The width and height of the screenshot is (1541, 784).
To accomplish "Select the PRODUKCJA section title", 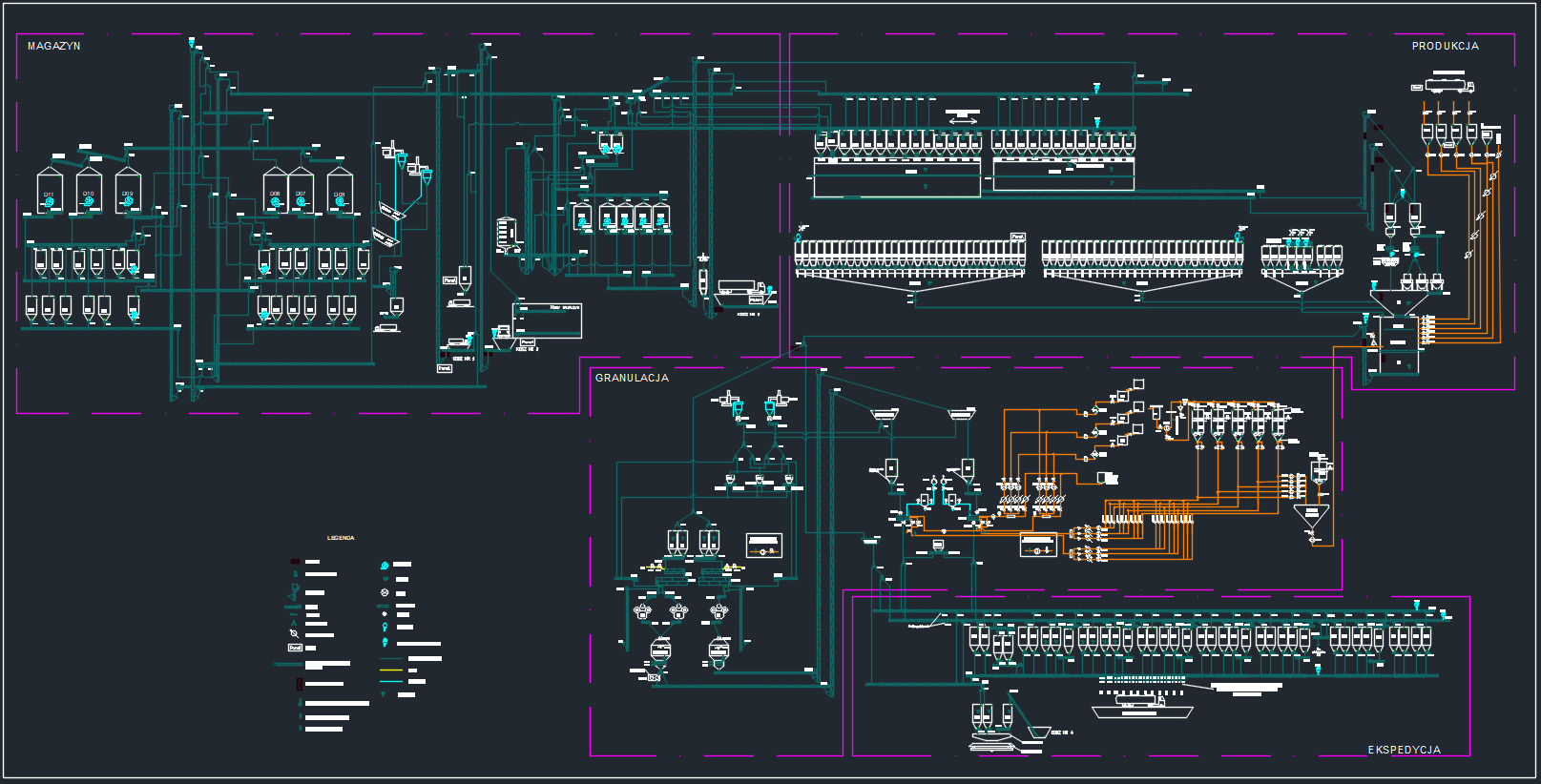I will (1445, 46).
